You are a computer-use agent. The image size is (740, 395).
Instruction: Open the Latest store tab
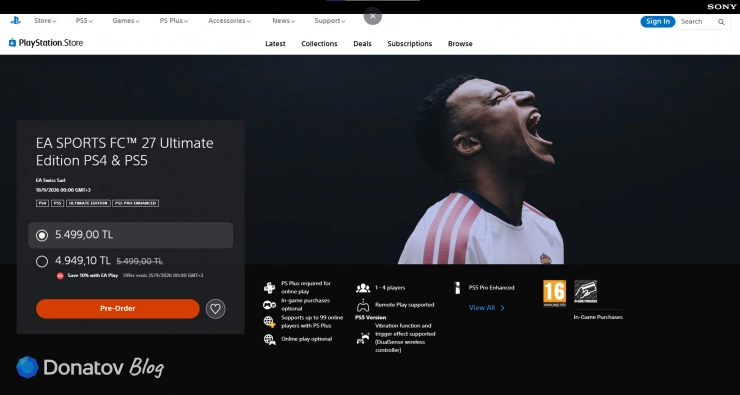(275, 43)
